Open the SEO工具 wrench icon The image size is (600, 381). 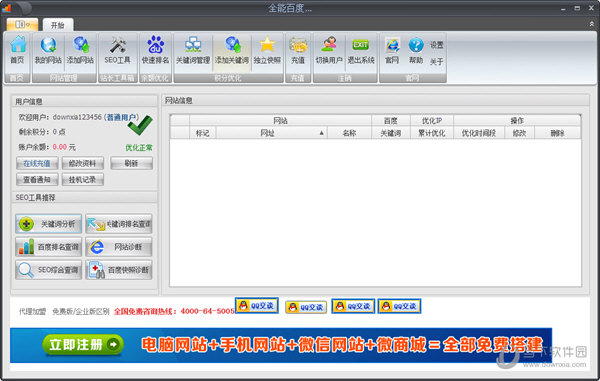tap(117, 50)
